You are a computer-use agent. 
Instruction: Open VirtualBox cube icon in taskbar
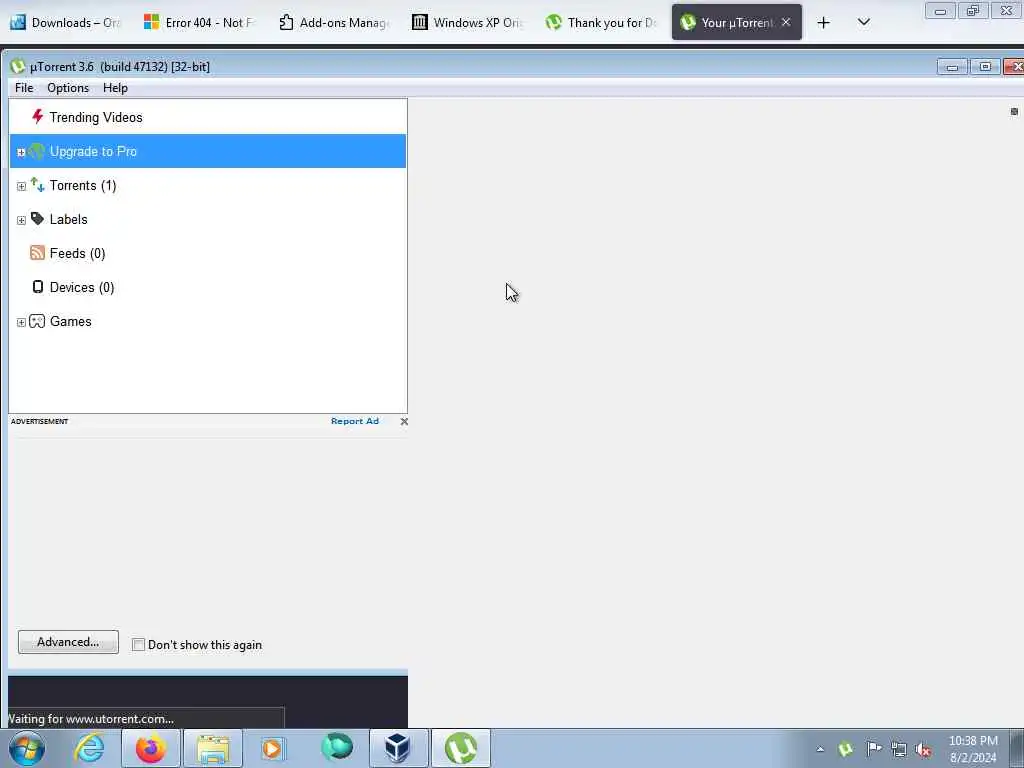click(x=398, y=748)
